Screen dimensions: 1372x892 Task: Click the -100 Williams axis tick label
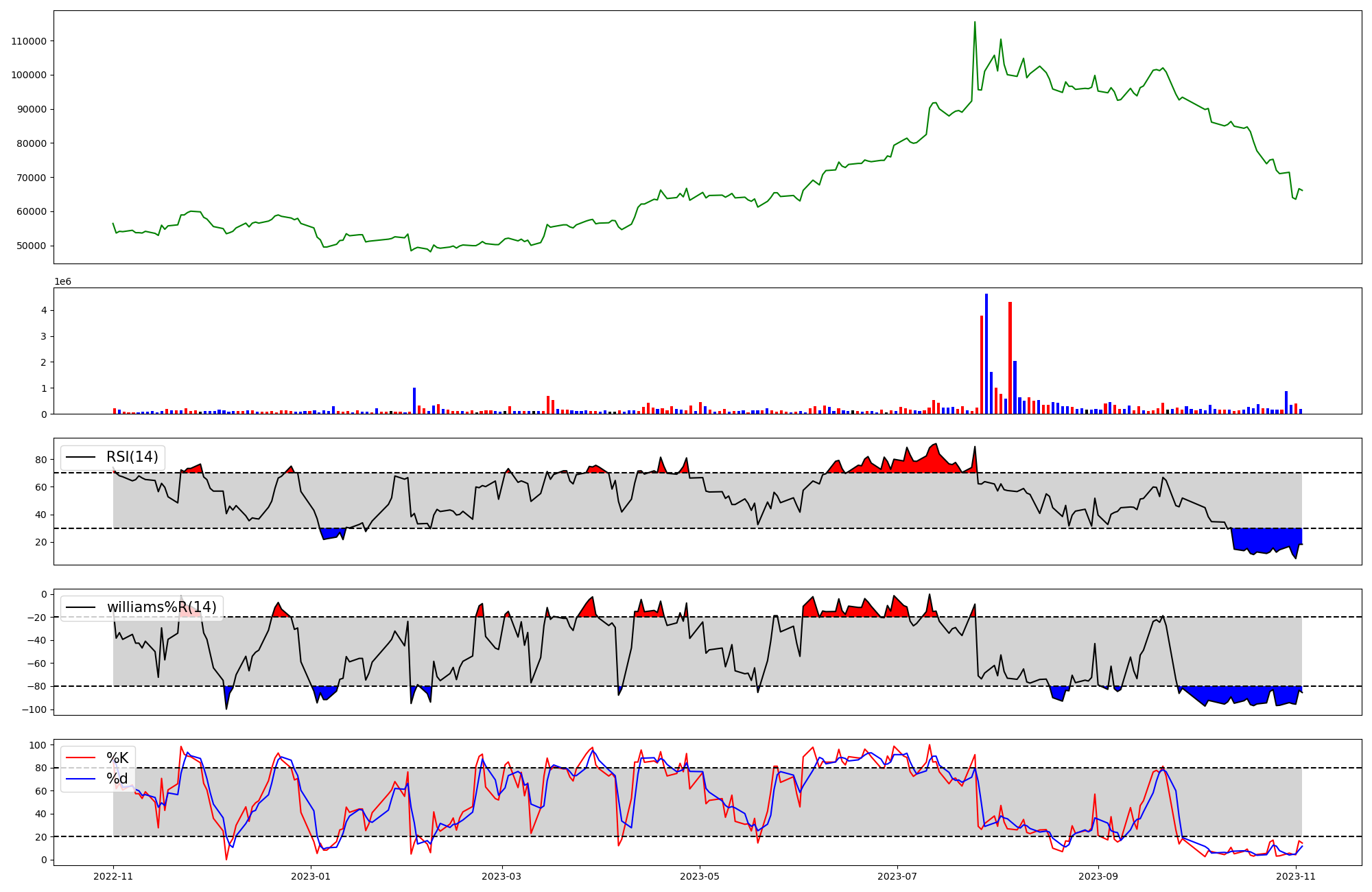click(x=34, y=709)
